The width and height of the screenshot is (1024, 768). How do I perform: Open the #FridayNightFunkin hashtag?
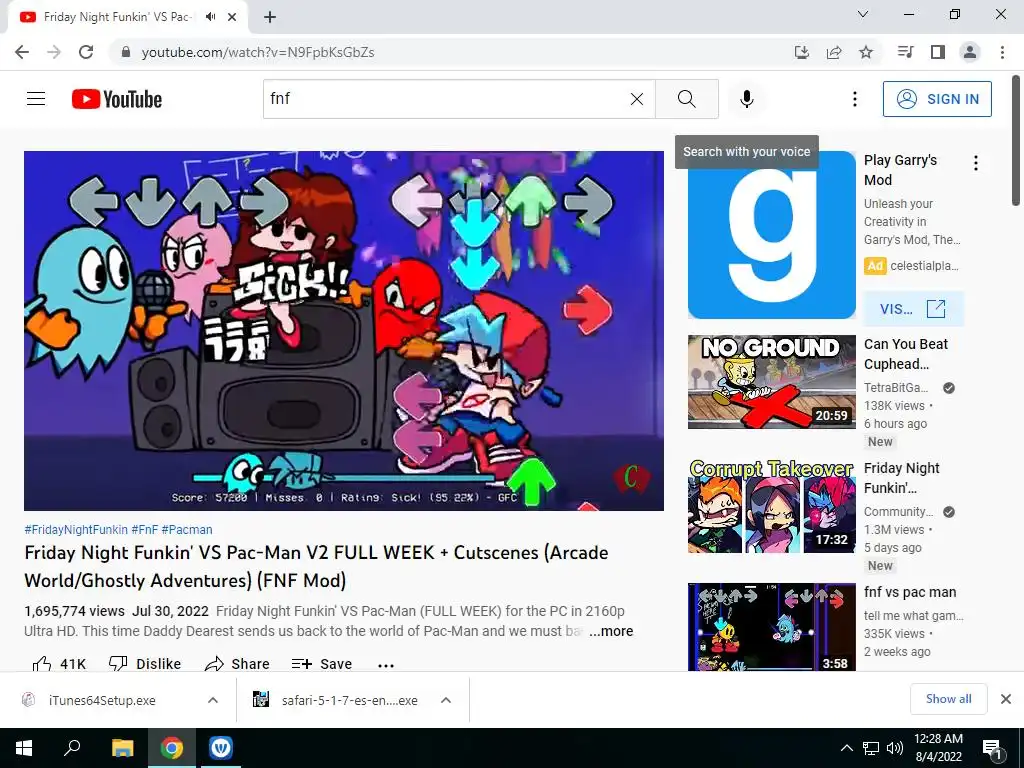coord(76,530)
